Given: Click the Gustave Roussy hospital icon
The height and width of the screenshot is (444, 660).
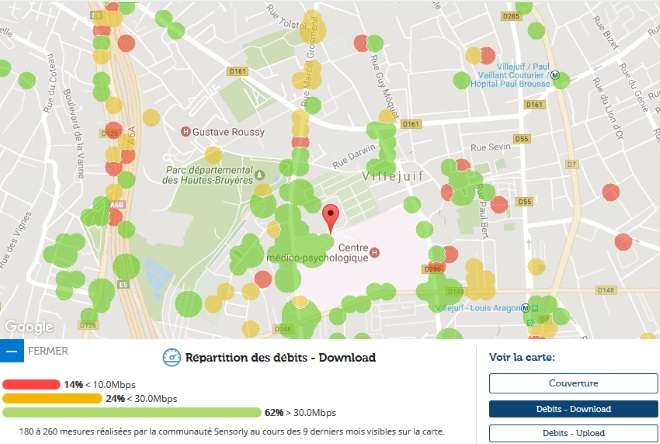Looking at the screenshot, I should pyautogui.click(x=185, y=131).
